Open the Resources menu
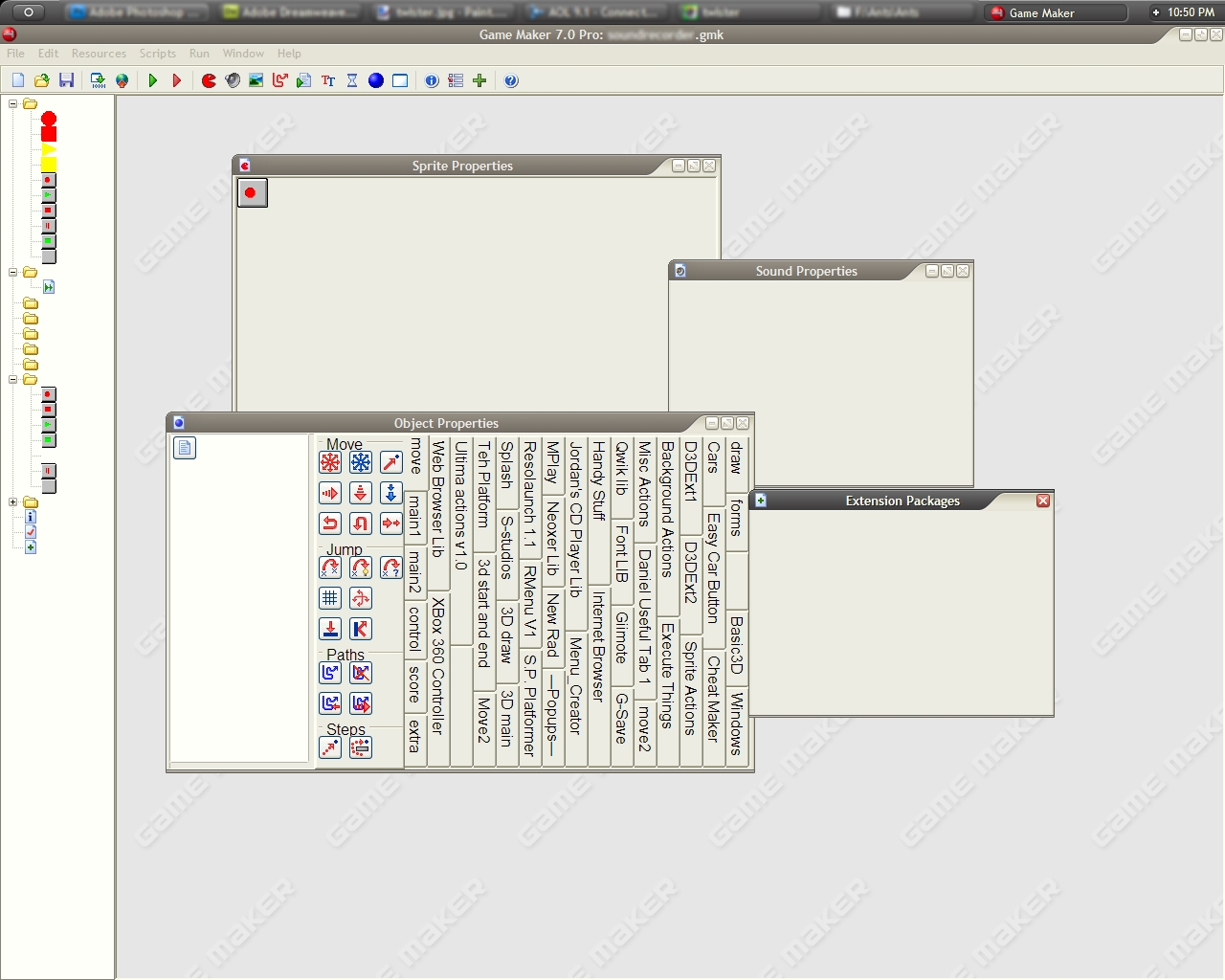 tap(99, 54)
